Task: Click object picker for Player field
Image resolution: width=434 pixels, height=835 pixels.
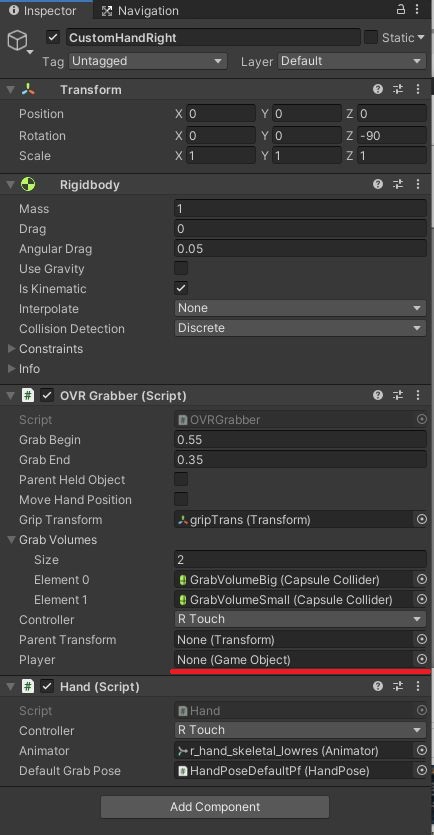Action: (x=422, y=659)
